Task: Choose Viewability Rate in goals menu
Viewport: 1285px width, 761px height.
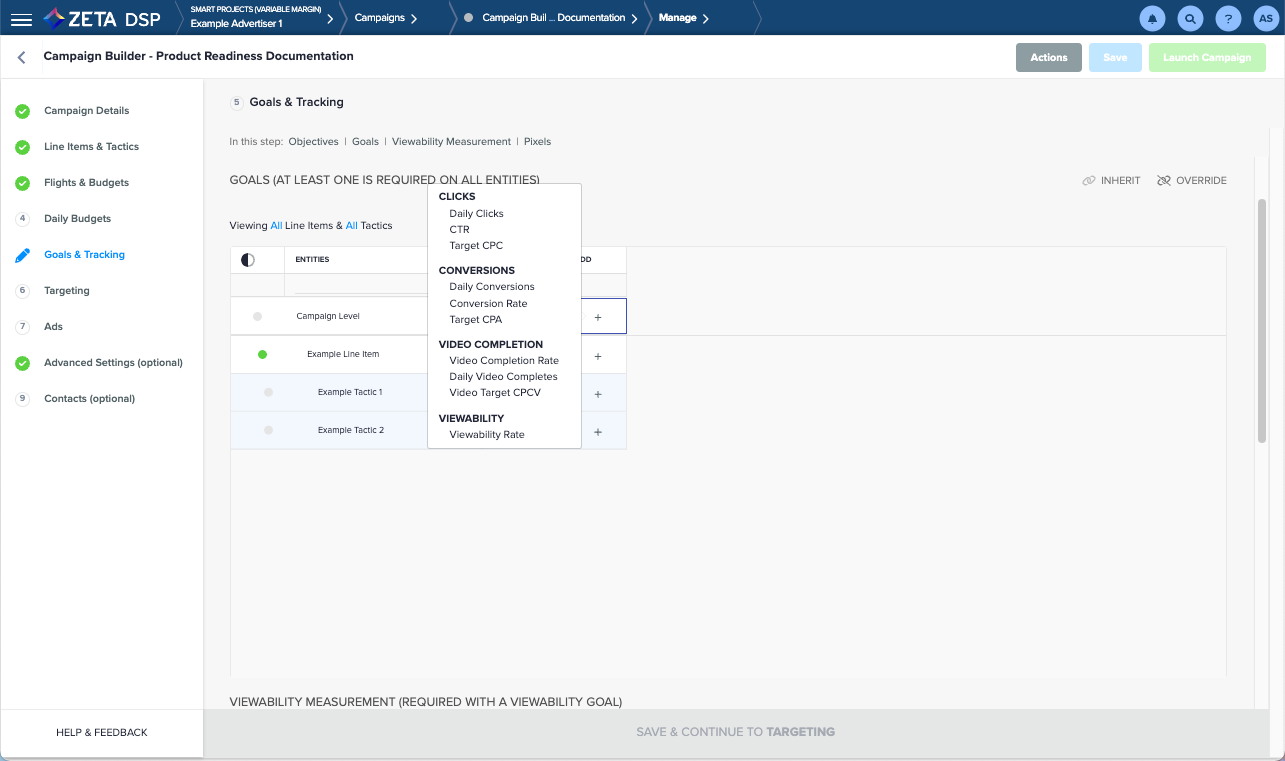Action: (x=487, y=435)
